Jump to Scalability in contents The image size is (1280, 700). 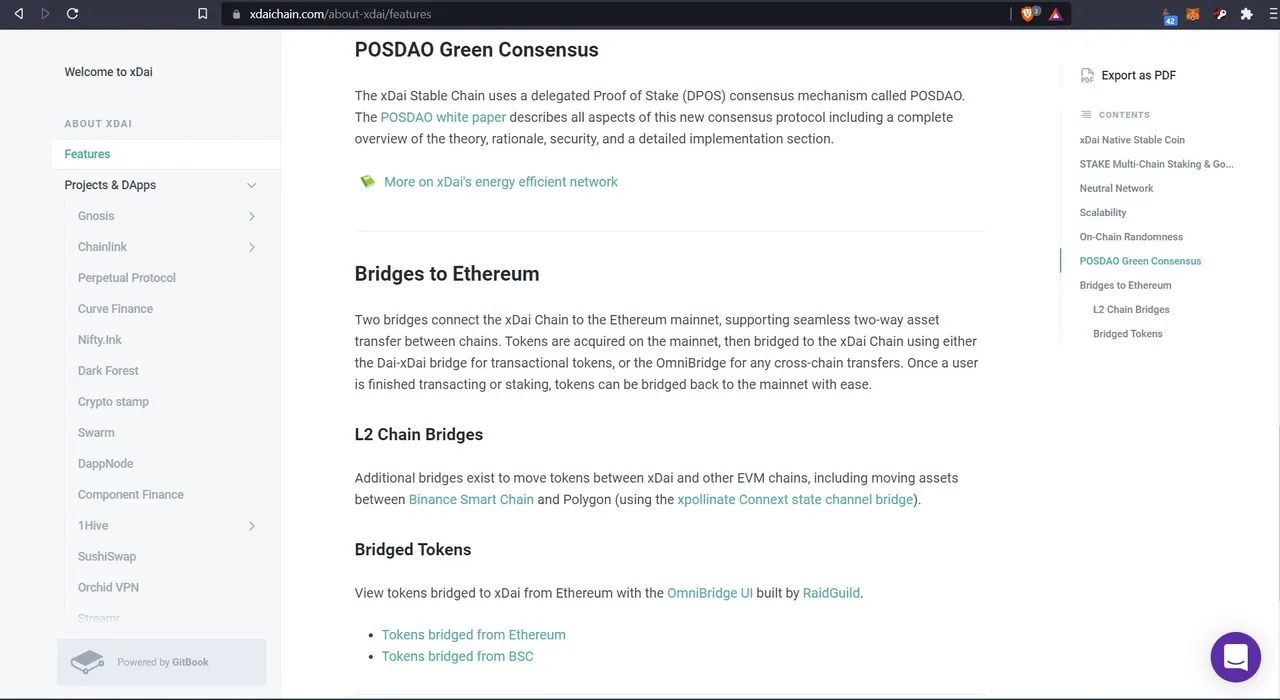pos(1103,213)
